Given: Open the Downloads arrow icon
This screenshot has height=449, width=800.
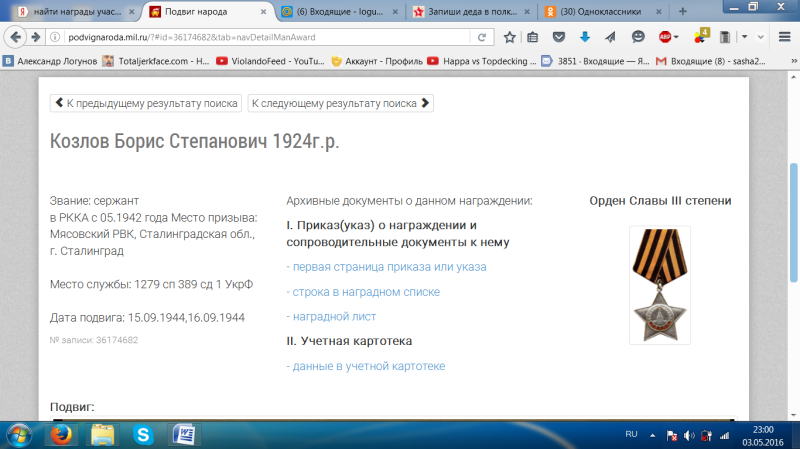Looking at the screenshot, I should (x=584, y=37).
